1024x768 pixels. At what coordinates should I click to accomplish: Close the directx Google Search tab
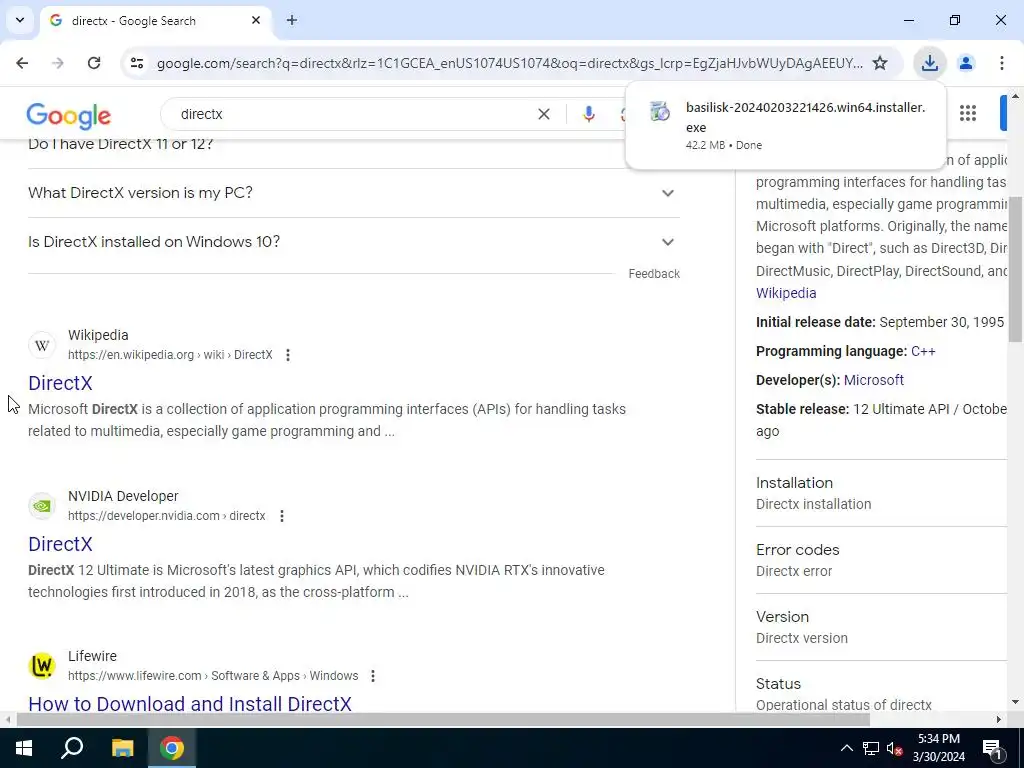tap(256, 20)
